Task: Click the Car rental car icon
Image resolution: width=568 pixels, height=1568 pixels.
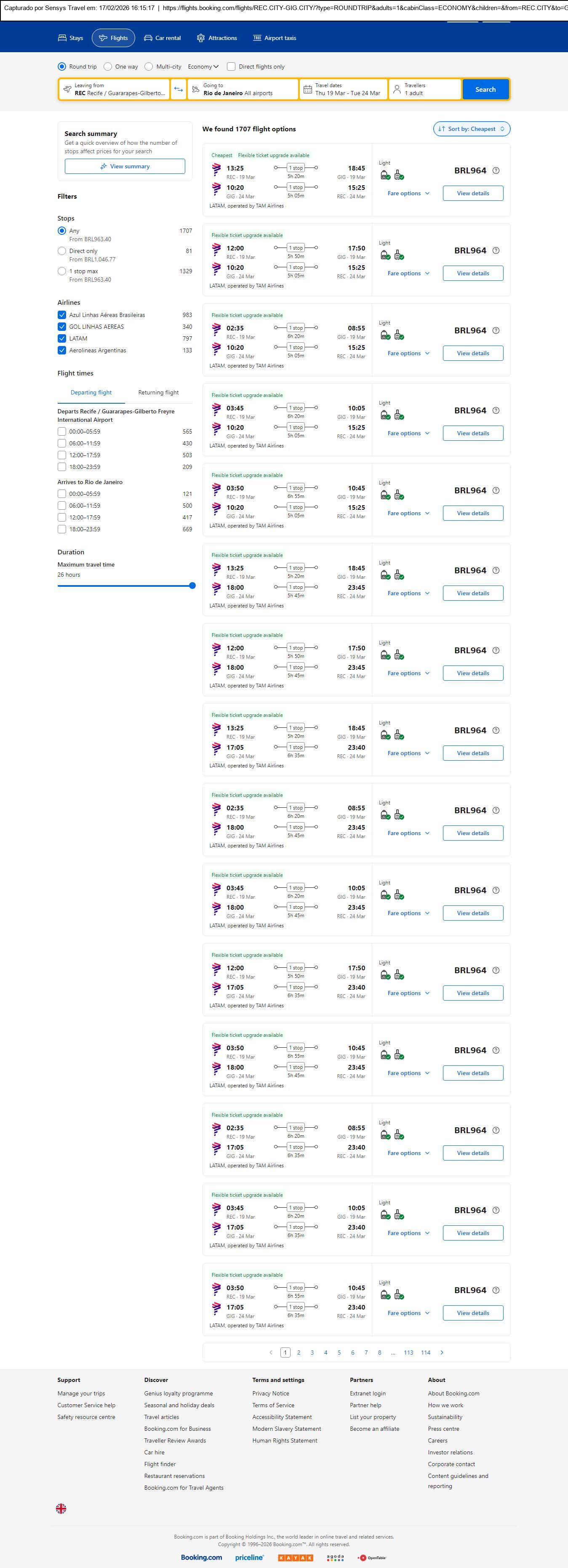Action: [x=148, y=38]
